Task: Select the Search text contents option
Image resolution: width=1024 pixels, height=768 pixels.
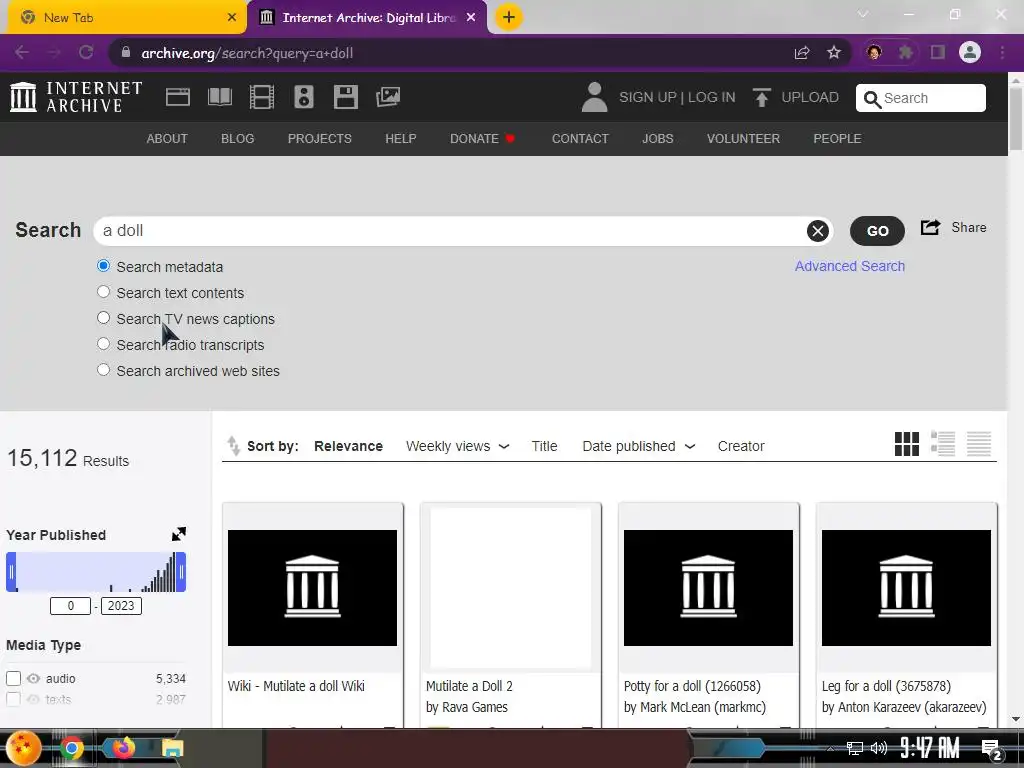Action: (103, 292)
